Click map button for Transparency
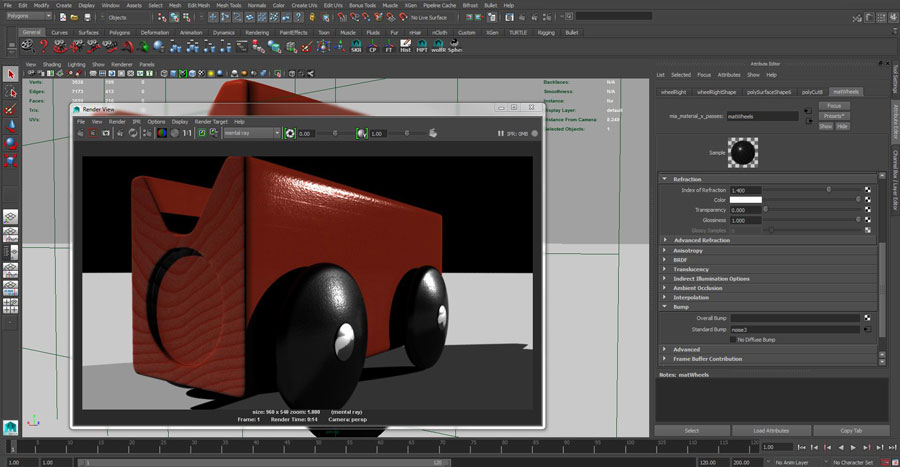 (867, 210)
